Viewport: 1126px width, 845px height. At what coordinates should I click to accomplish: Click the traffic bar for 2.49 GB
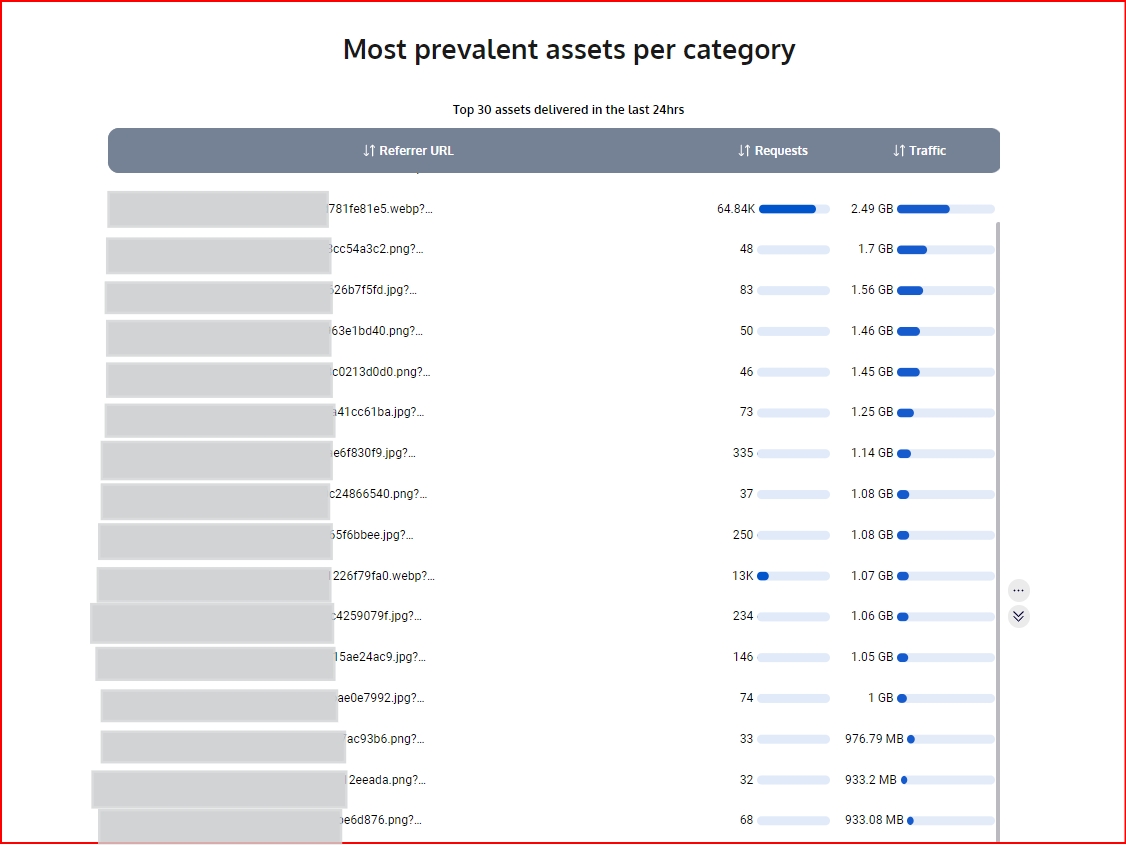[945, 209]
